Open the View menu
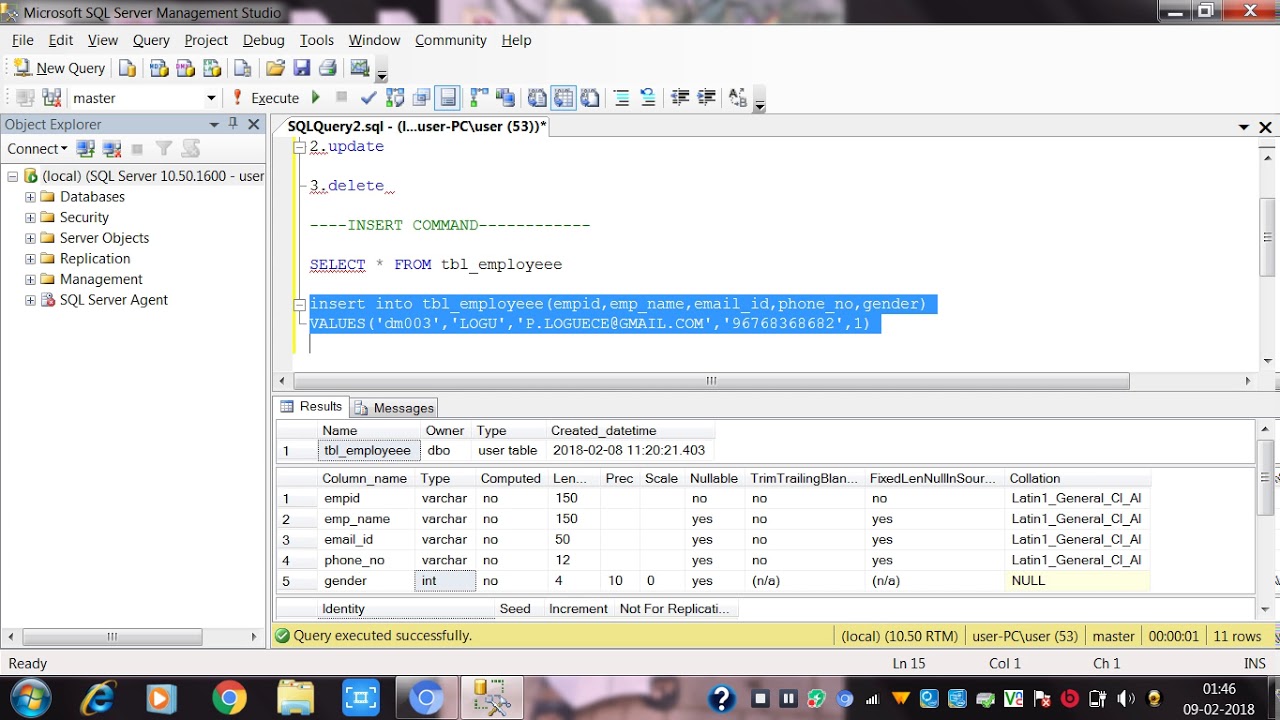The width and height of the screenshot is (1280, 720). coord(103,40)
